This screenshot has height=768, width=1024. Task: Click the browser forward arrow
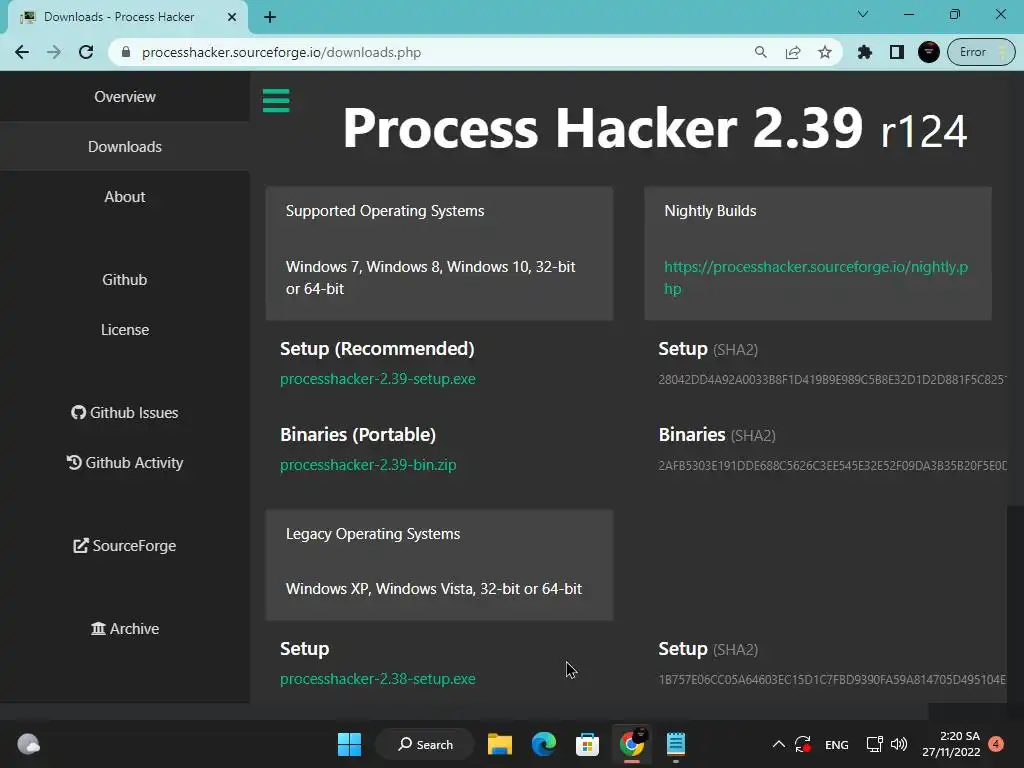54,52
